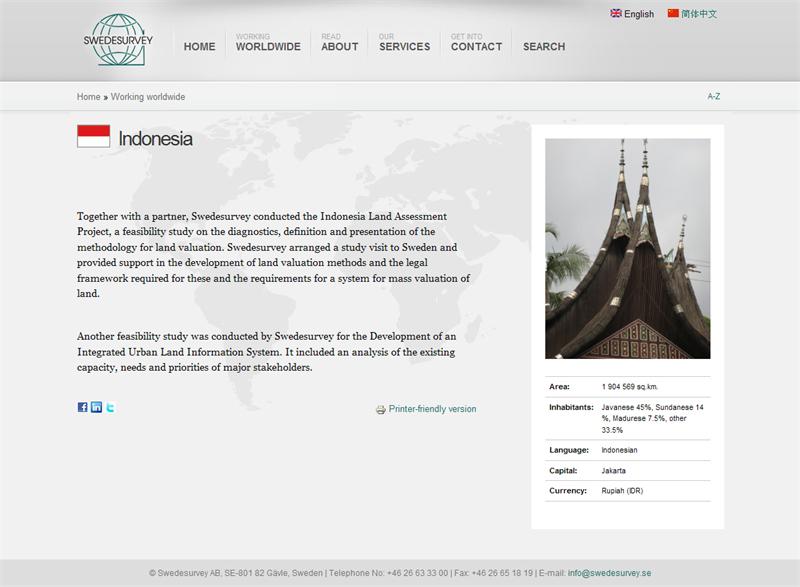The height and width of the screenshot is (587, 800).
Task: Share page on Facebook
Action: tap(83, 407)
